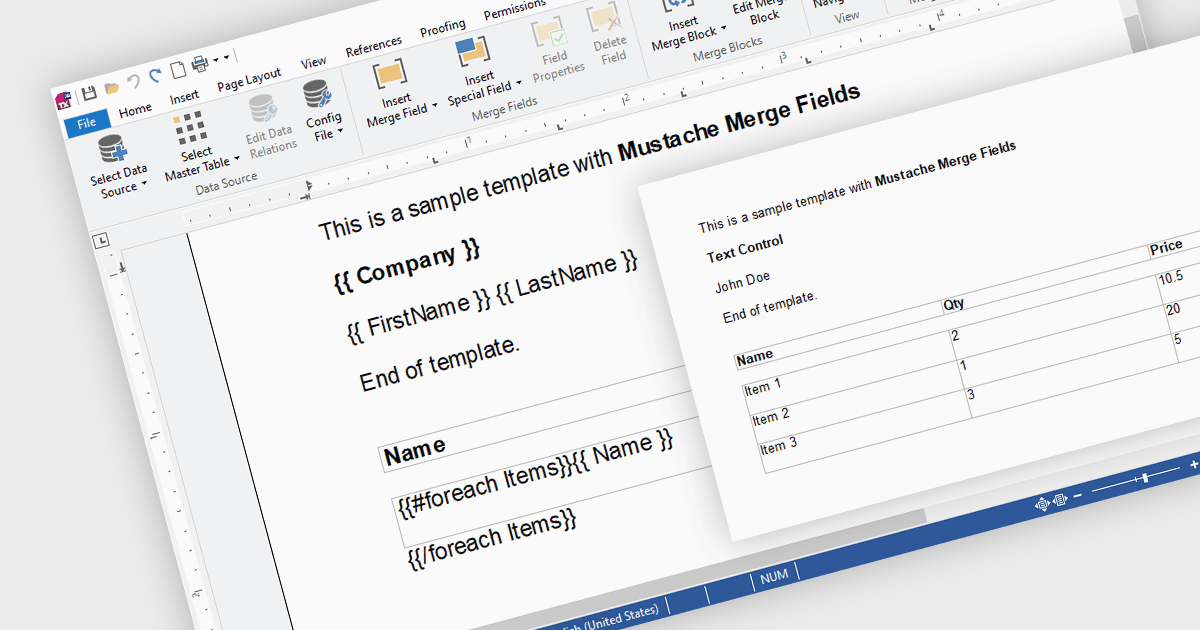Click the Select Data Source database icon

pyautogui.click(x=111, y=150)
